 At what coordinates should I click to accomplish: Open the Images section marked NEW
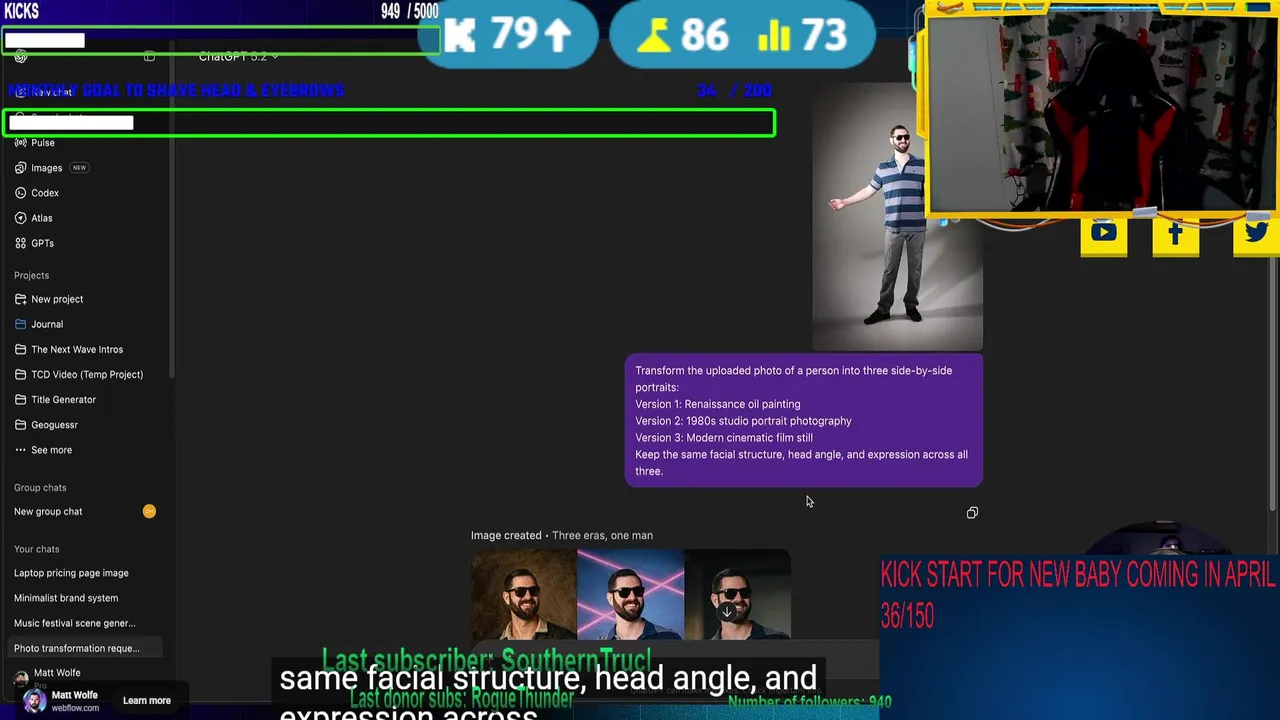pos(46,168)
